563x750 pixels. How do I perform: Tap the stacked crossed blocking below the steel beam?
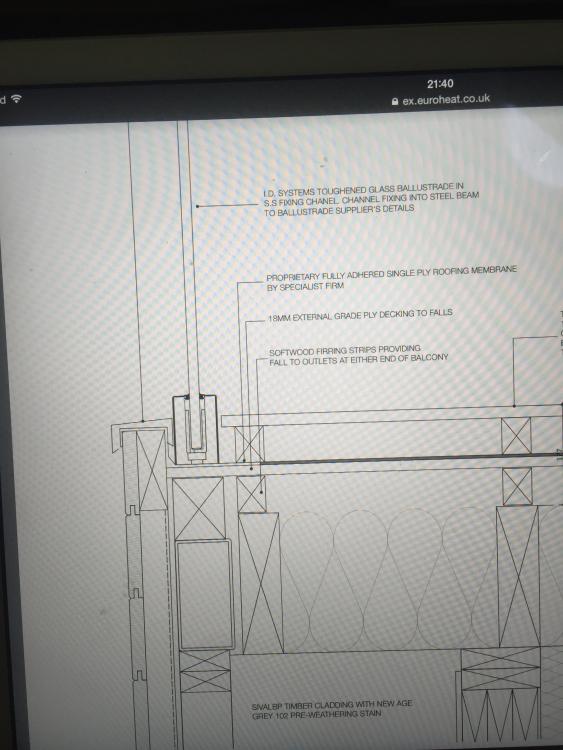coord(205,671)
